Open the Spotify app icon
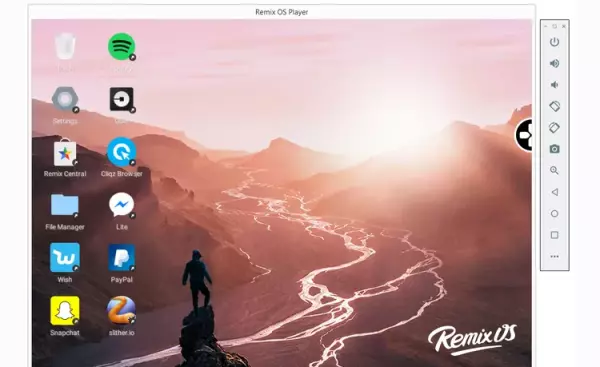Viewport: 600px width, 367px height. point(122,47)
